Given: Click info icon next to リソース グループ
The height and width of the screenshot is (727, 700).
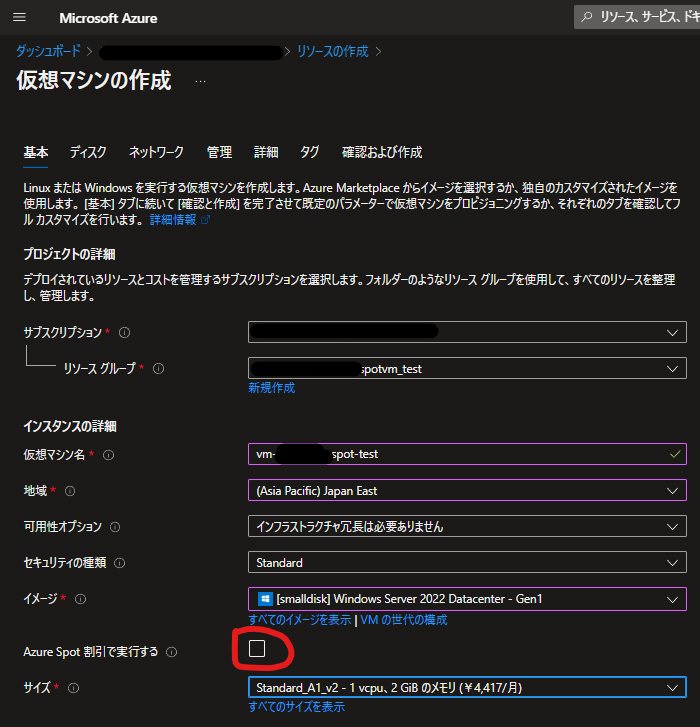Looking at the screenshot, I should 159,369.
